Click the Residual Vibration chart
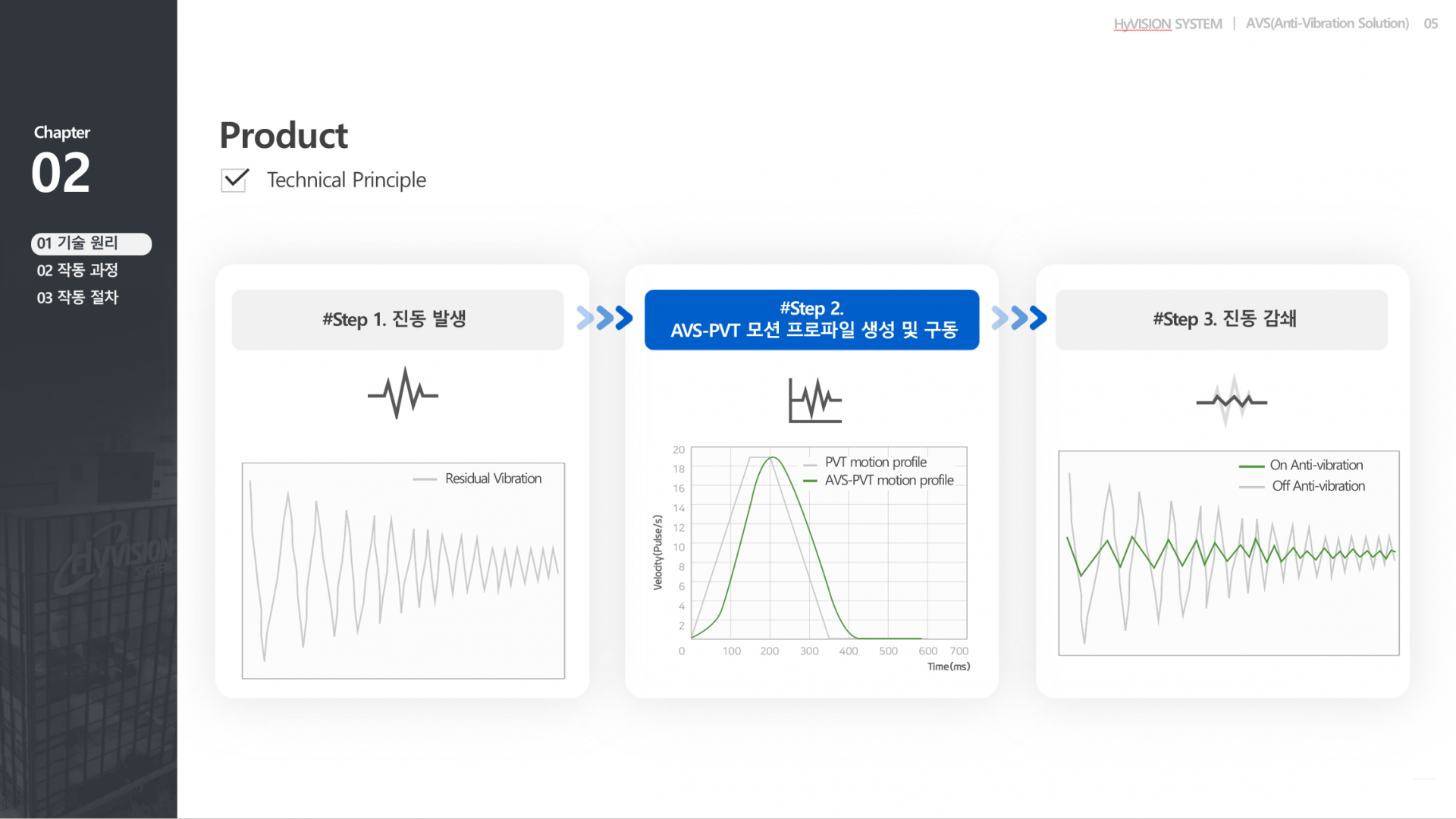The width and height of the screenshot is (1456, 819). (403, 576)
